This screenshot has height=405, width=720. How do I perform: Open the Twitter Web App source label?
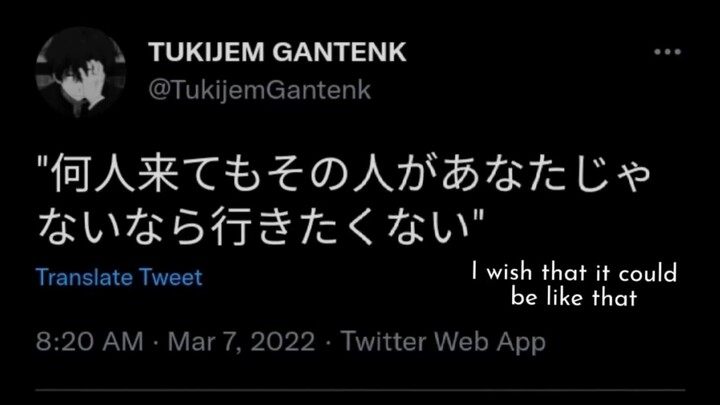click(x=443, y=343)
